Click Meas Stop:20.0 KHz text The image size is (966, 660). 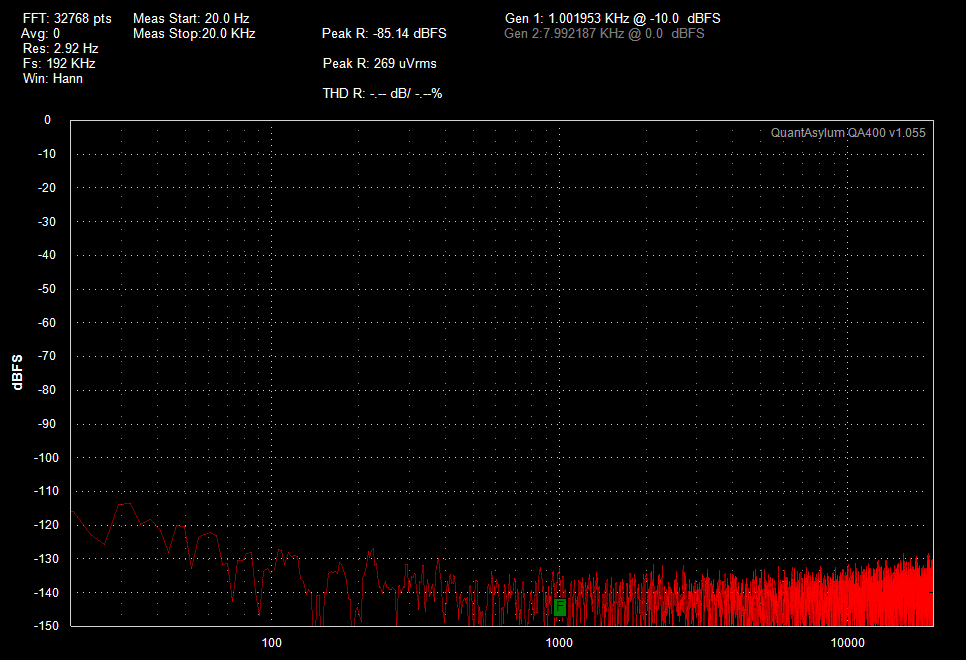point(194,33)
